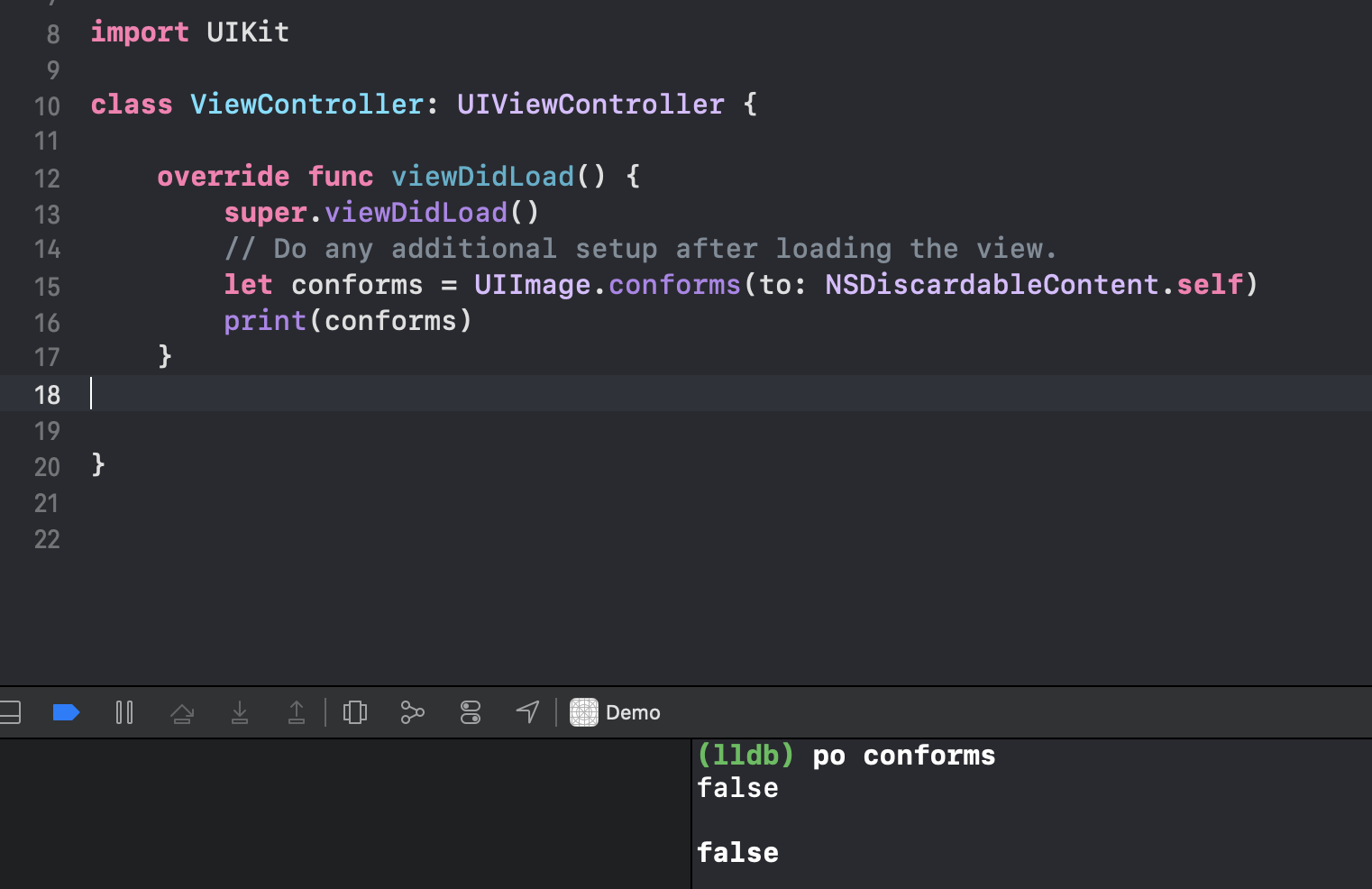
Task: Click the false output in the console
Action: coord(736,788)
